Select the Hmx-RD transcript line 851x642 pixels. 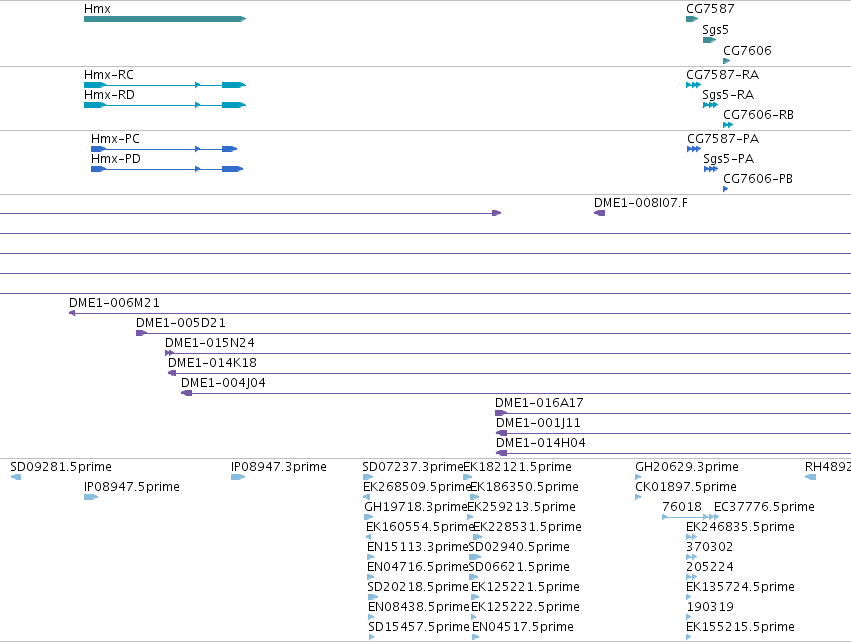[x=165, y=105]
